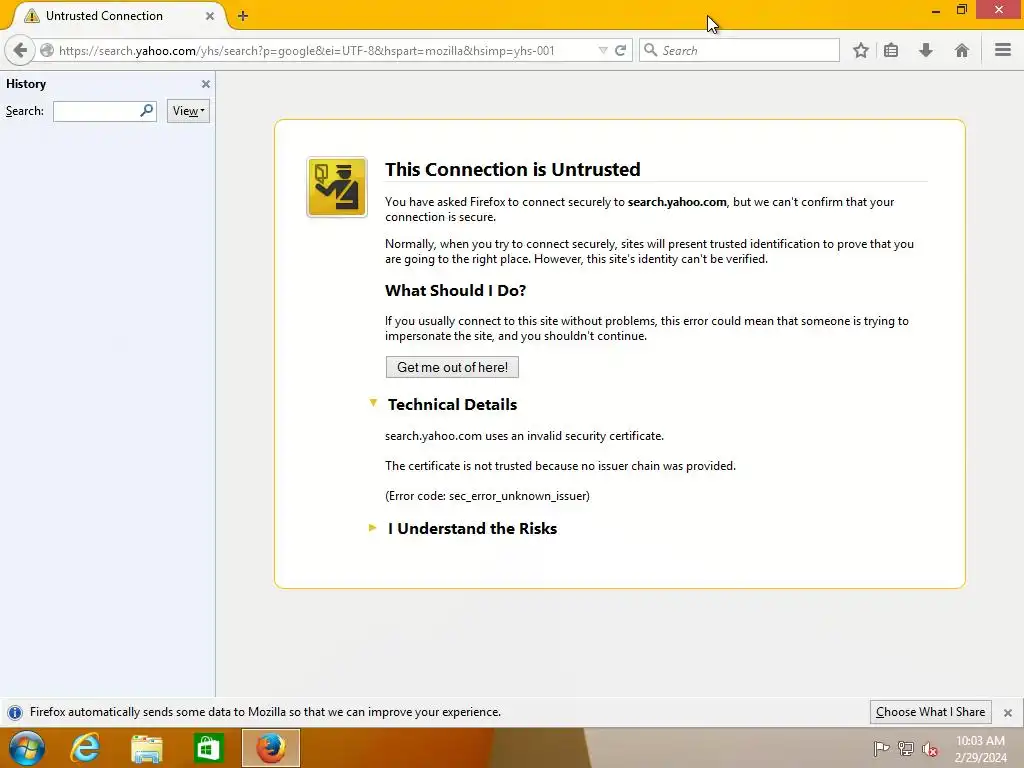1024x768 pixels.
Task: Open the hamburger menu
Action: pos(1003,50)
